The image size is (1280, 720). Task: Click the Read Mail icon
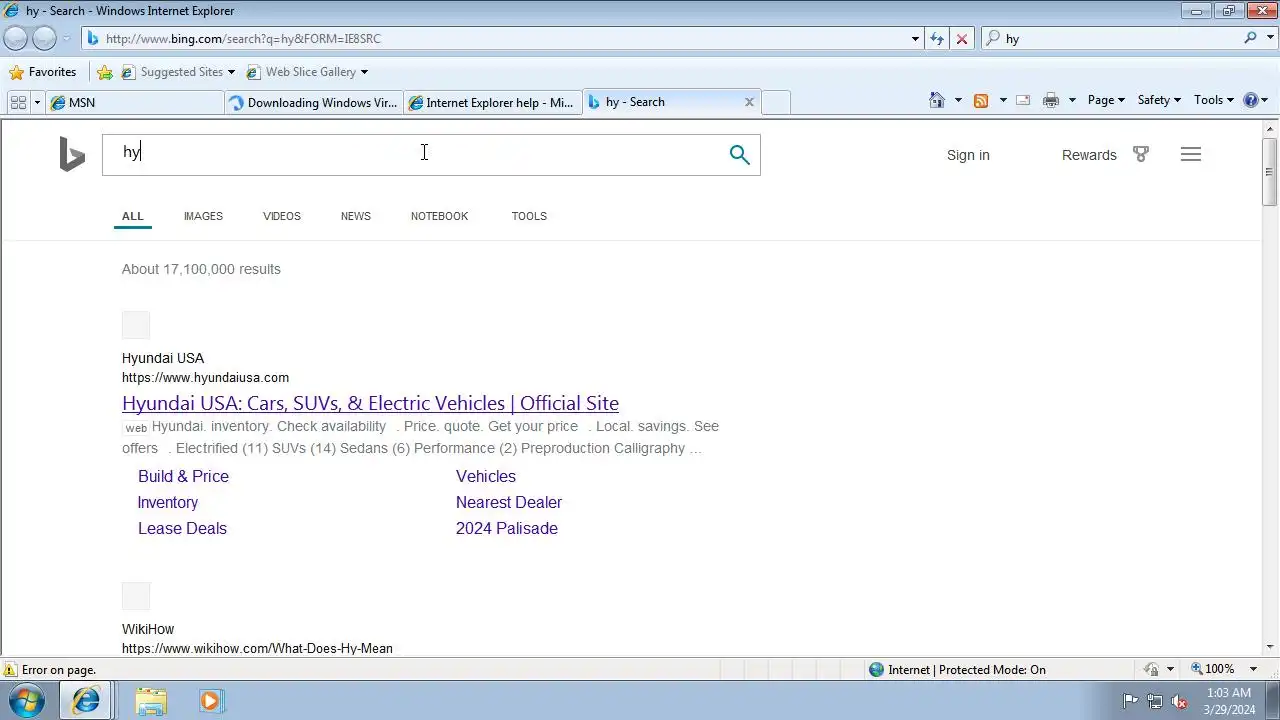(1023, 100)
